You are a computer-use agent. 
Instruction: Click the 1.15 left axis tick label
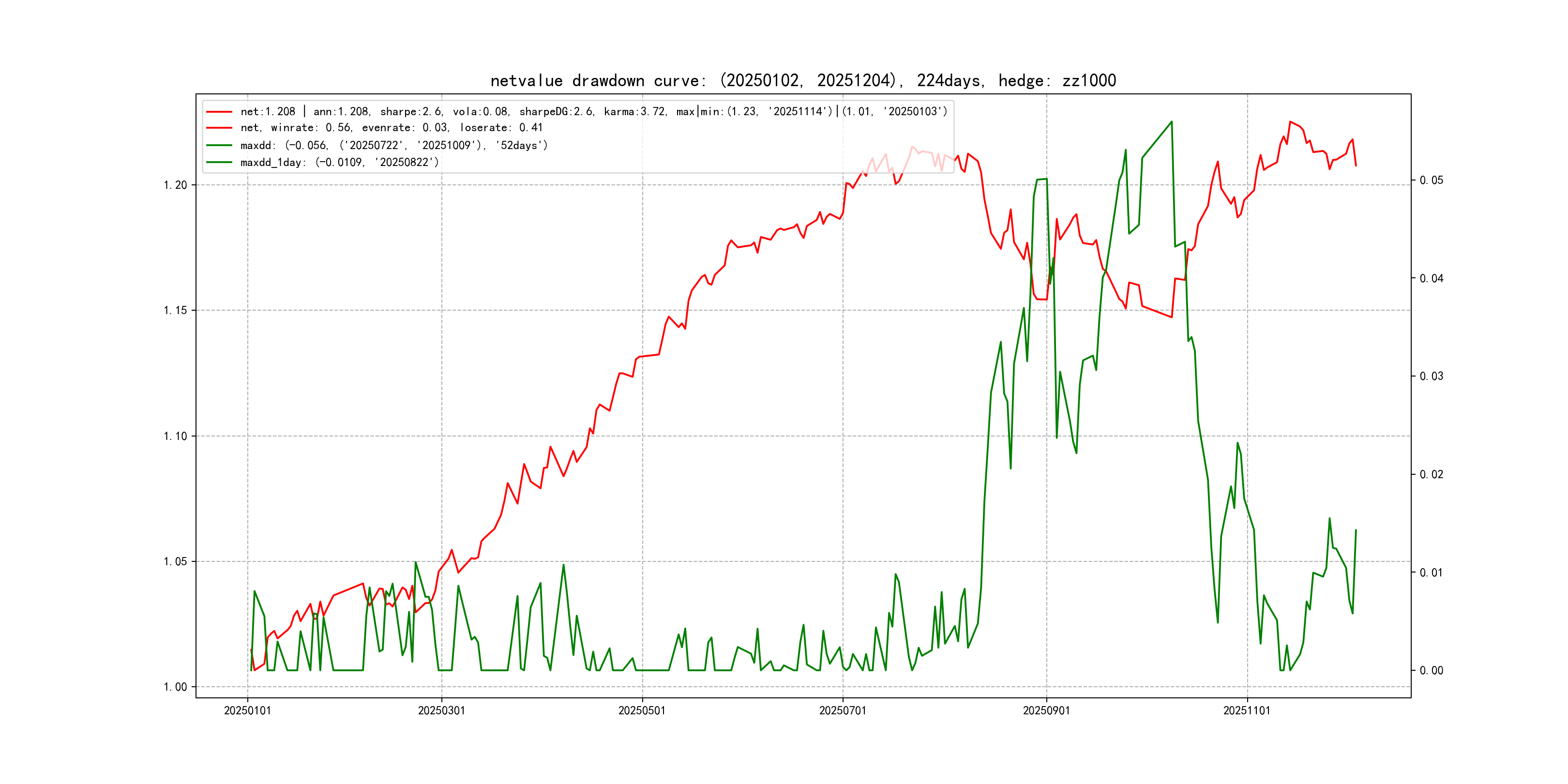175,310
